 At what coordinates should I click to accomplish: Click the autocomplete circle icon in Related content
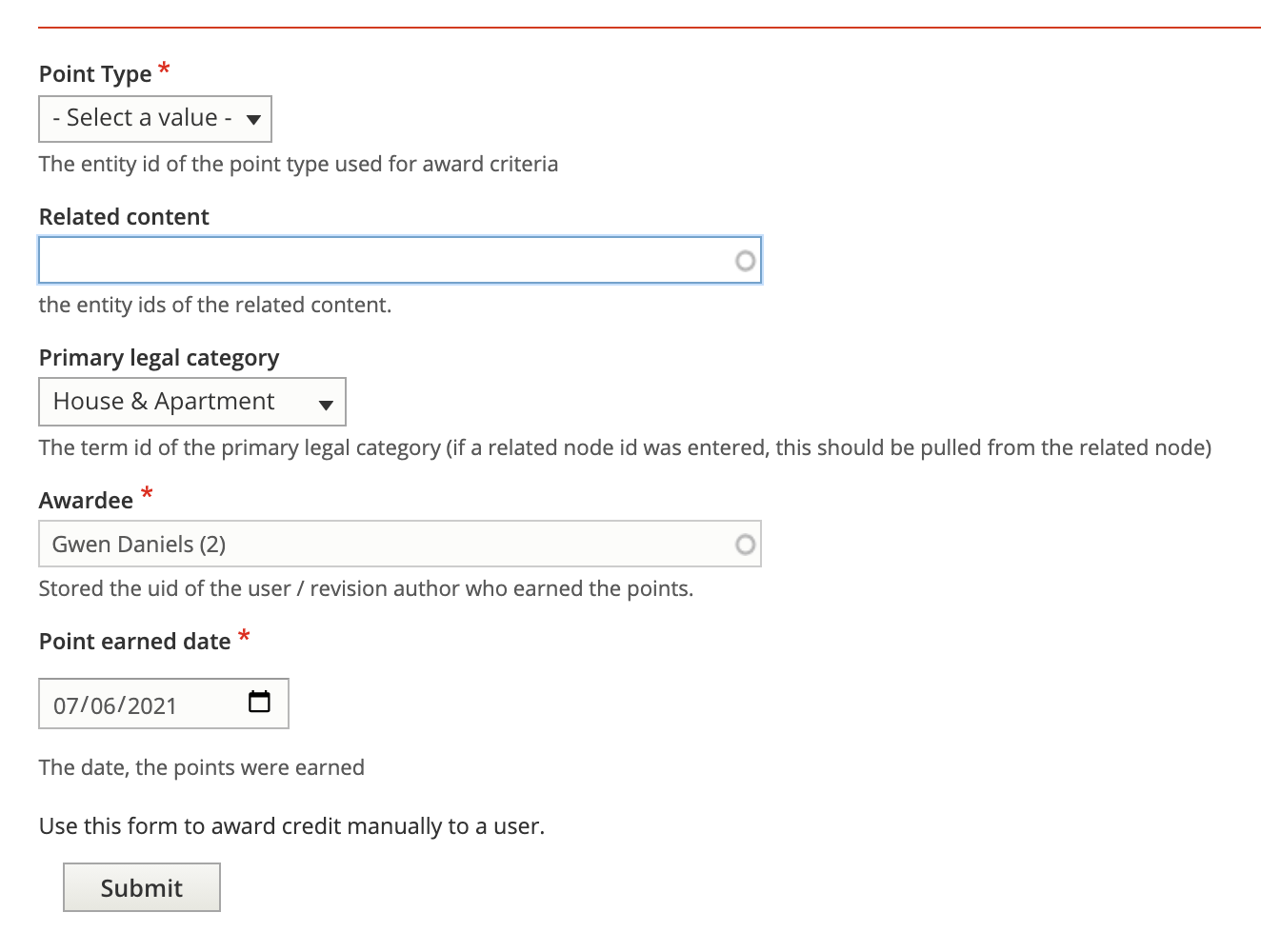click(746, 261)
